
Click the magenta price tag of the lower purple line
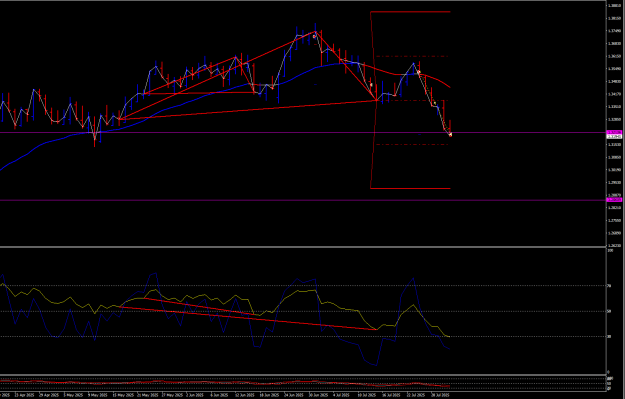click(614, 200)
